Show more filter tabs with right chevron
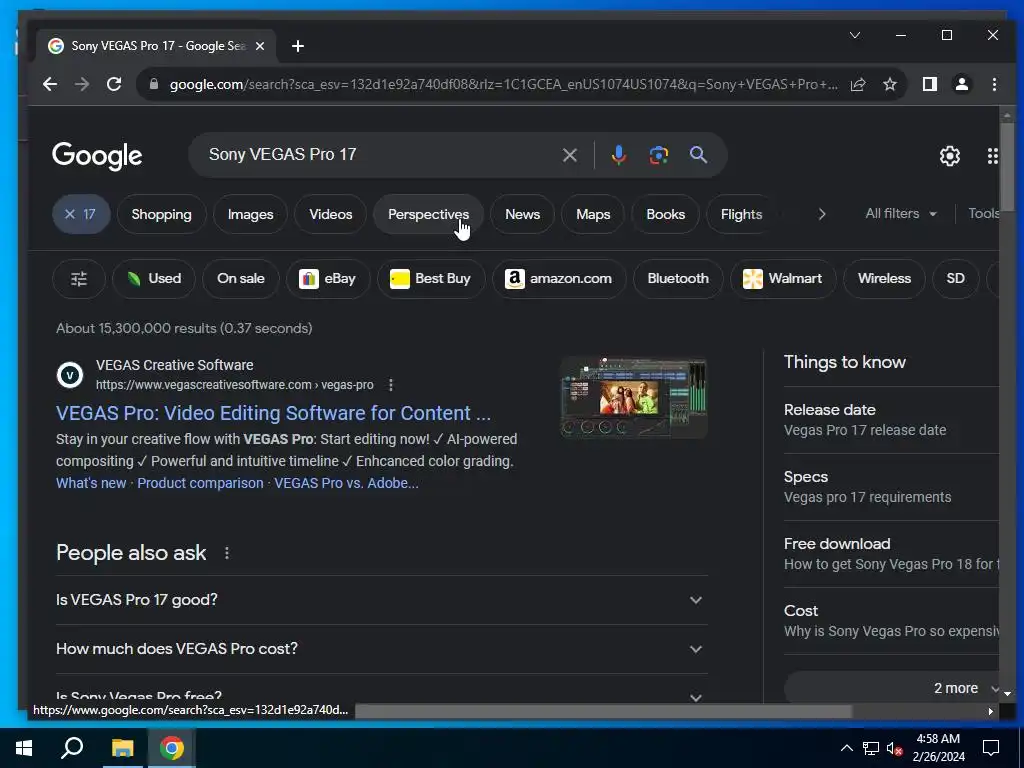 (822, 214)
